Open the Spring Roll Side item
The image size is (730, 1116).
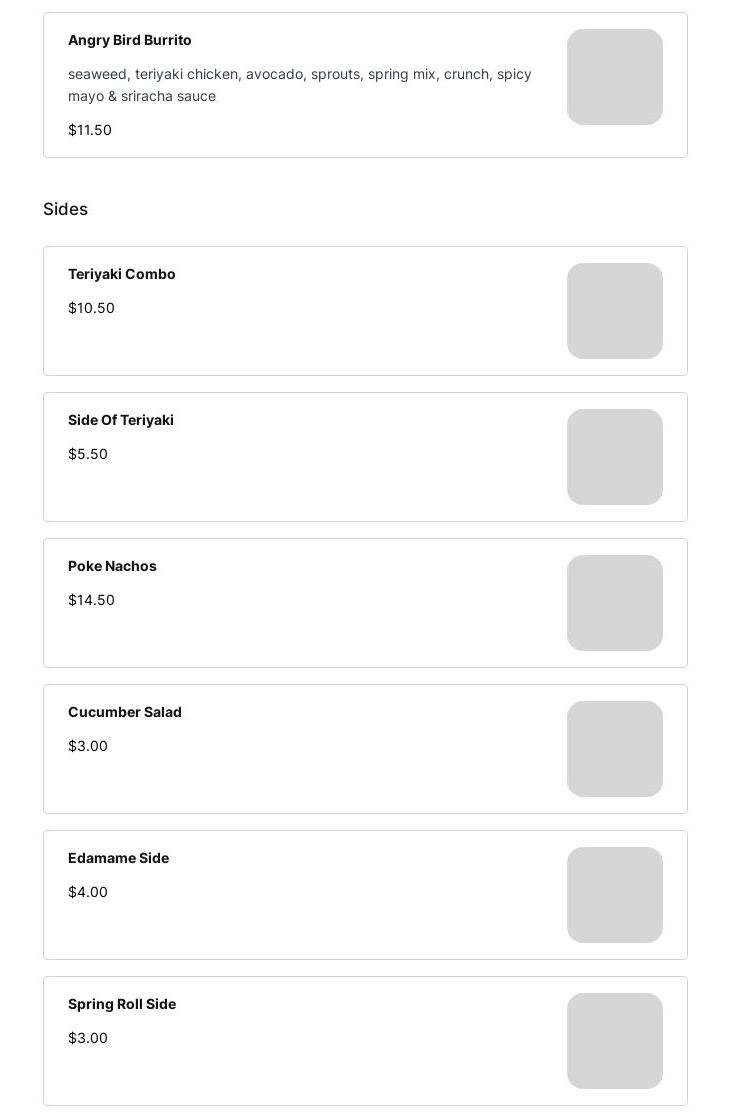point(122,1004)
